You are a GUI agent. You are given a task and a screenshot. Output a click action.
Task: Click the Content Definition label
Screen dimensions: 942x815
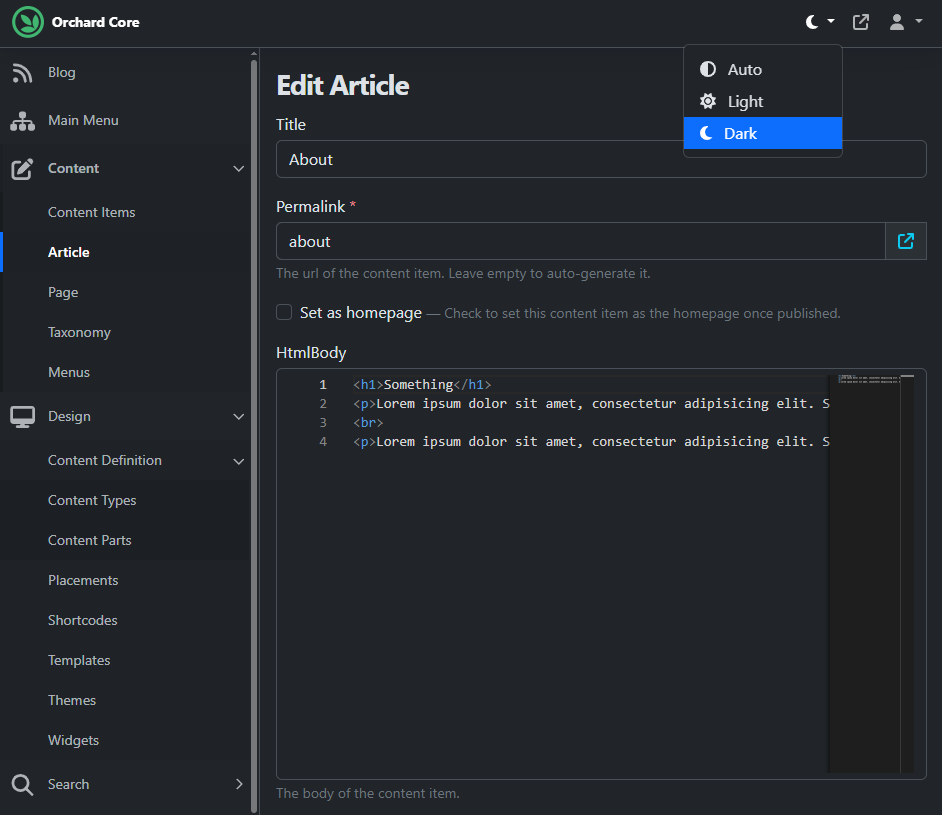(105, 461)
